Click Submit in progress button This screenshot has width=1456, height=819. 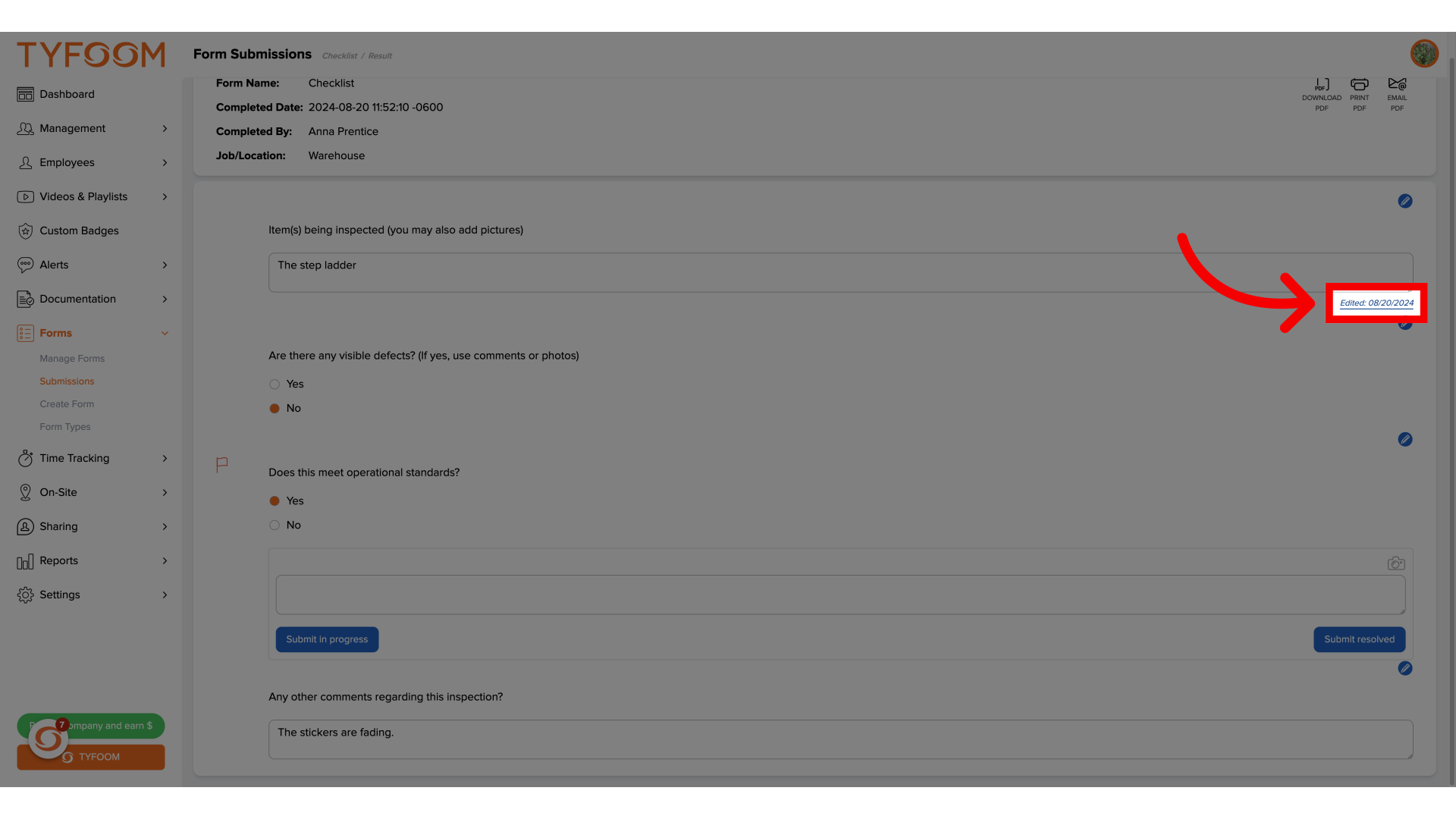(327, 639)
